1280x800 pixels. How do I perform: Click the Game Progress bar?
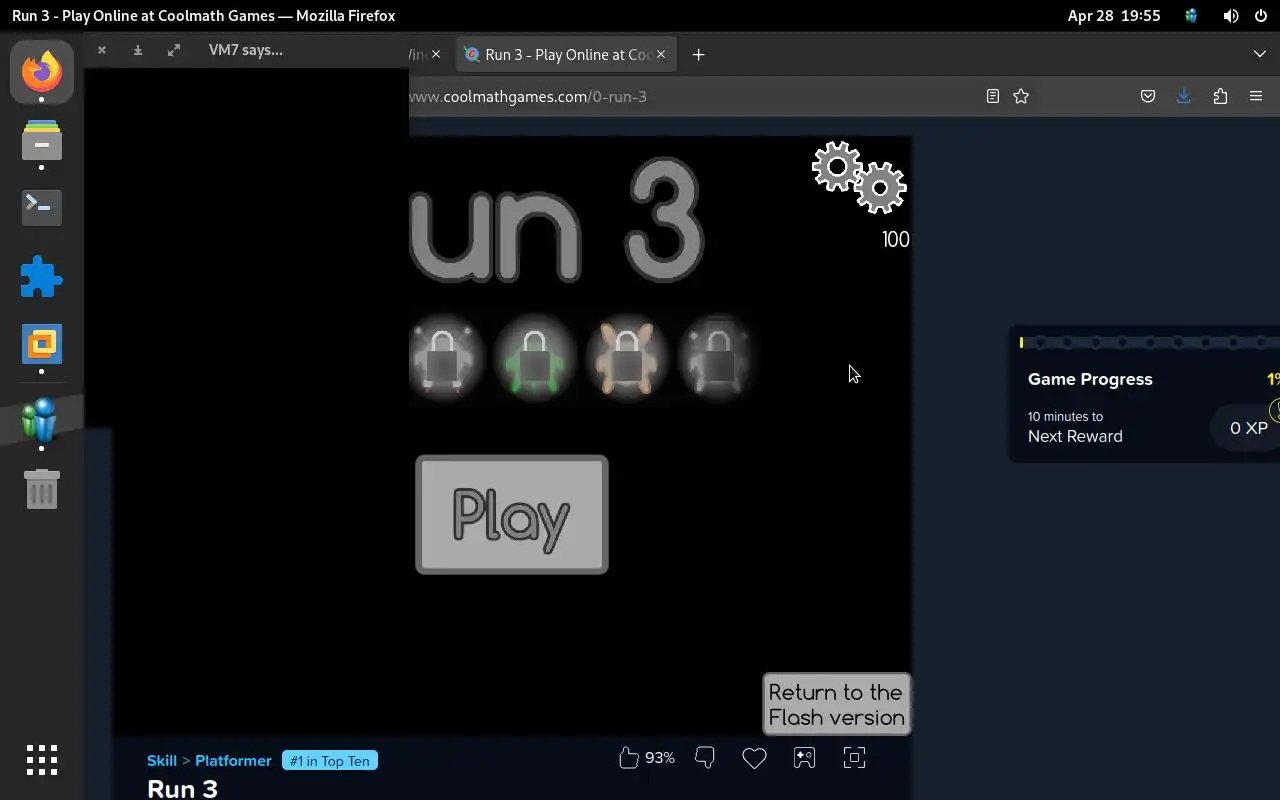[1149, 342]
